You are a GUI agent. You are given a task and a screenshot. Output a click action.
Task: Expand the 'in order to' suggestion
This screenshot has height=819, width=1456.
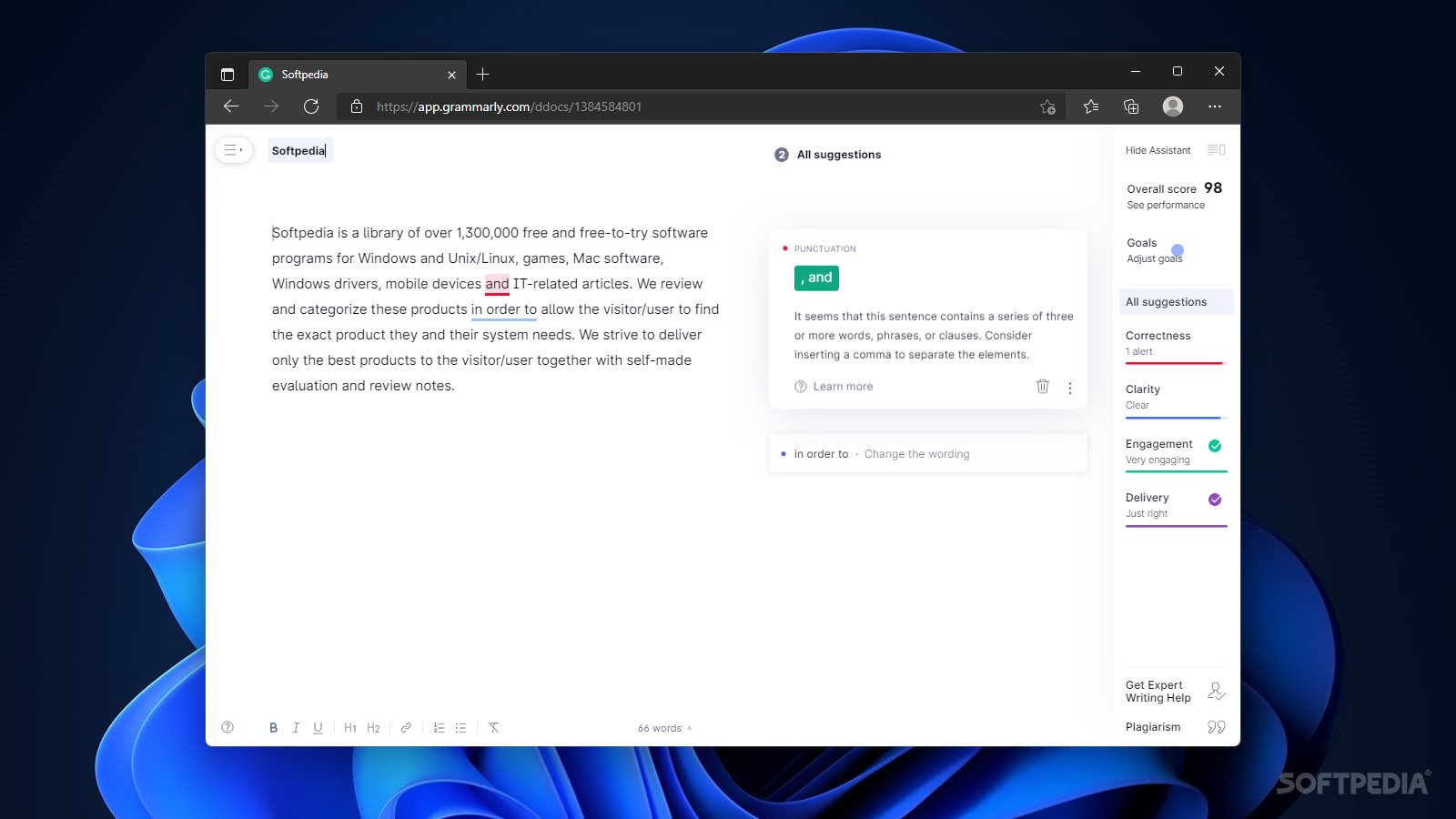[x=928, y=453]
